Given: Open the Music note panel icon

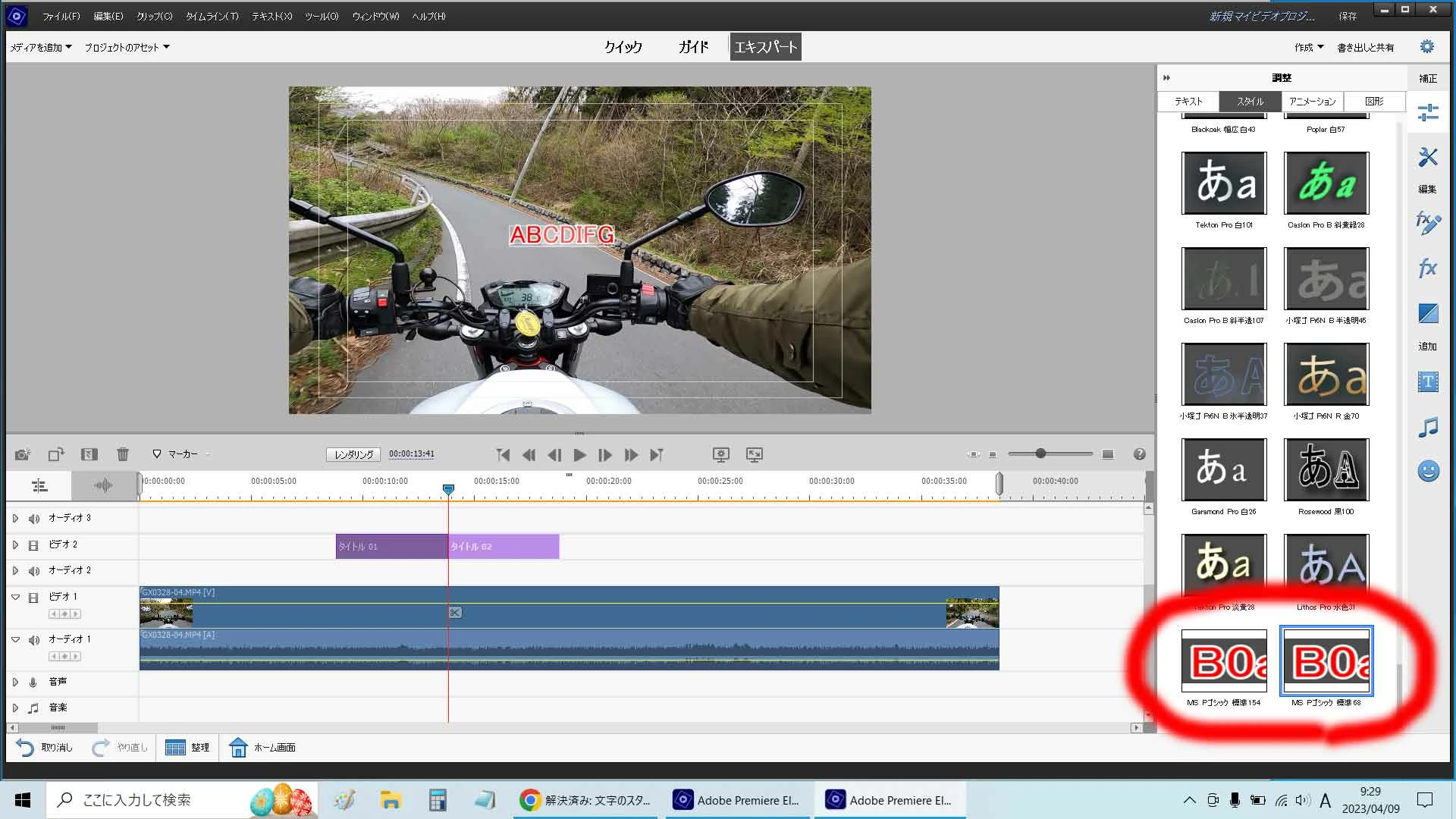Looking at the screenshot, I should click(x=1428, y=427).
